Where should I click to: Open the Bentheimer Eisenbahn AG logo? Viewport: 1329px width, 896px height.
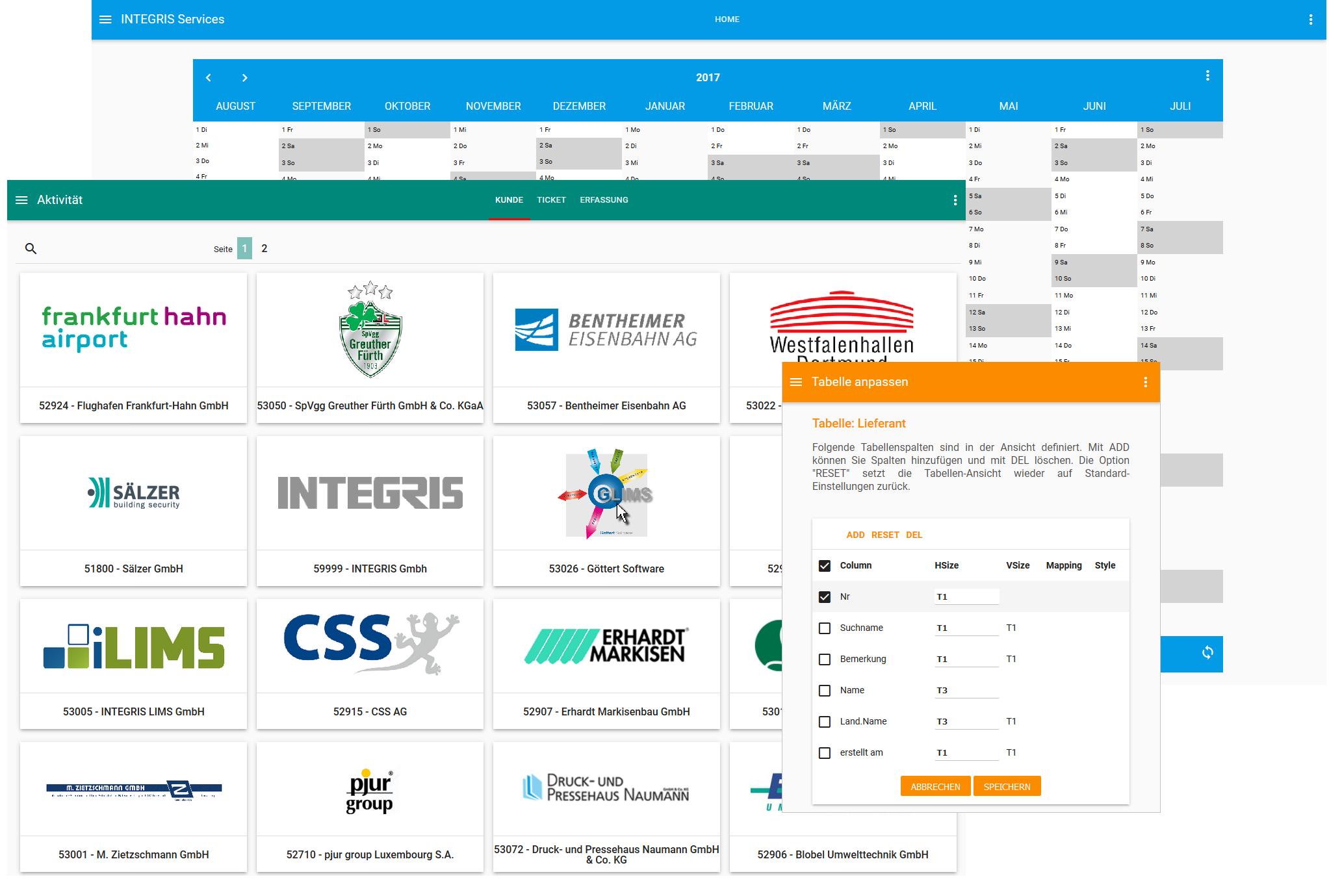click(606, 329)
